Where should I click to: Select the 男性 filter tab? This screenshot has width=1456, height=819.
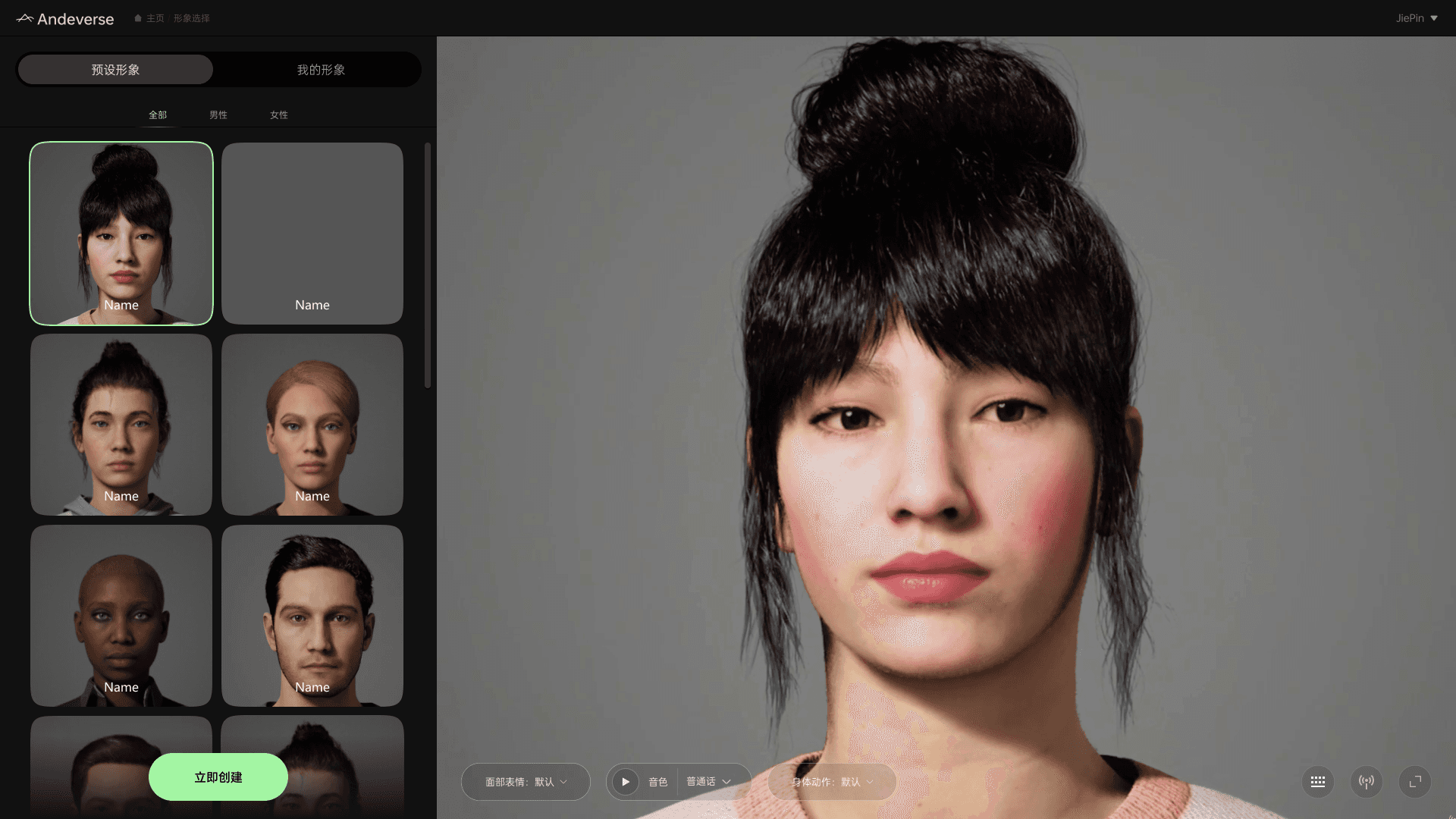218,115
